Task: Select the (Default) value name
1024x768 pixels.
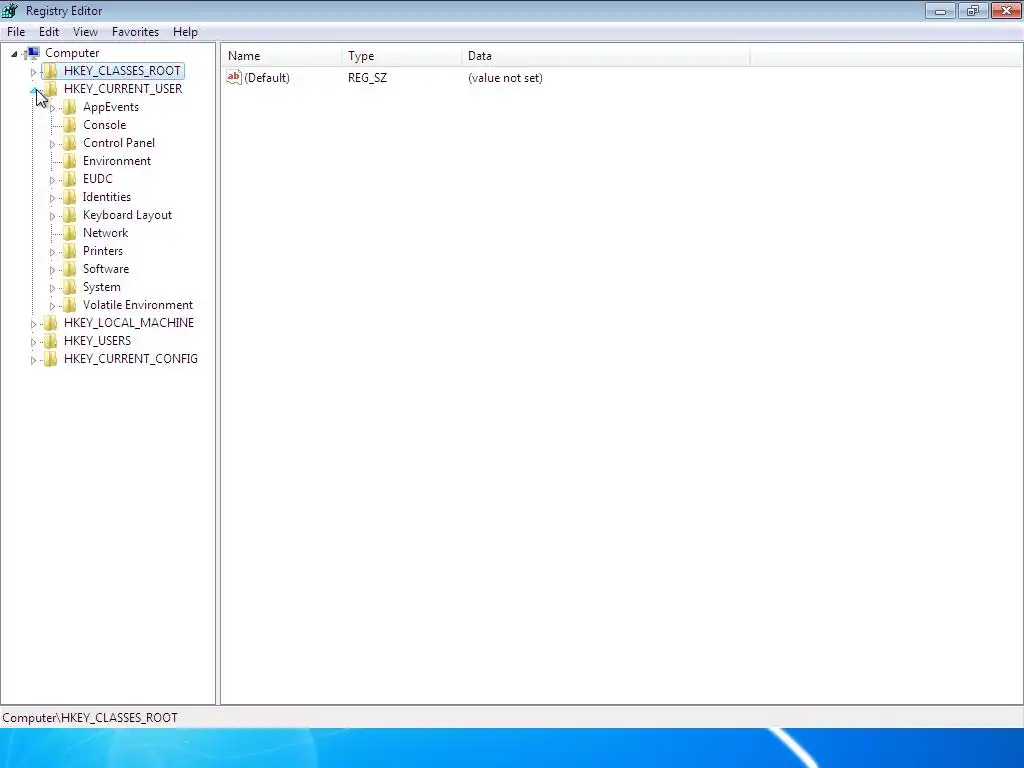Action: 266,78
